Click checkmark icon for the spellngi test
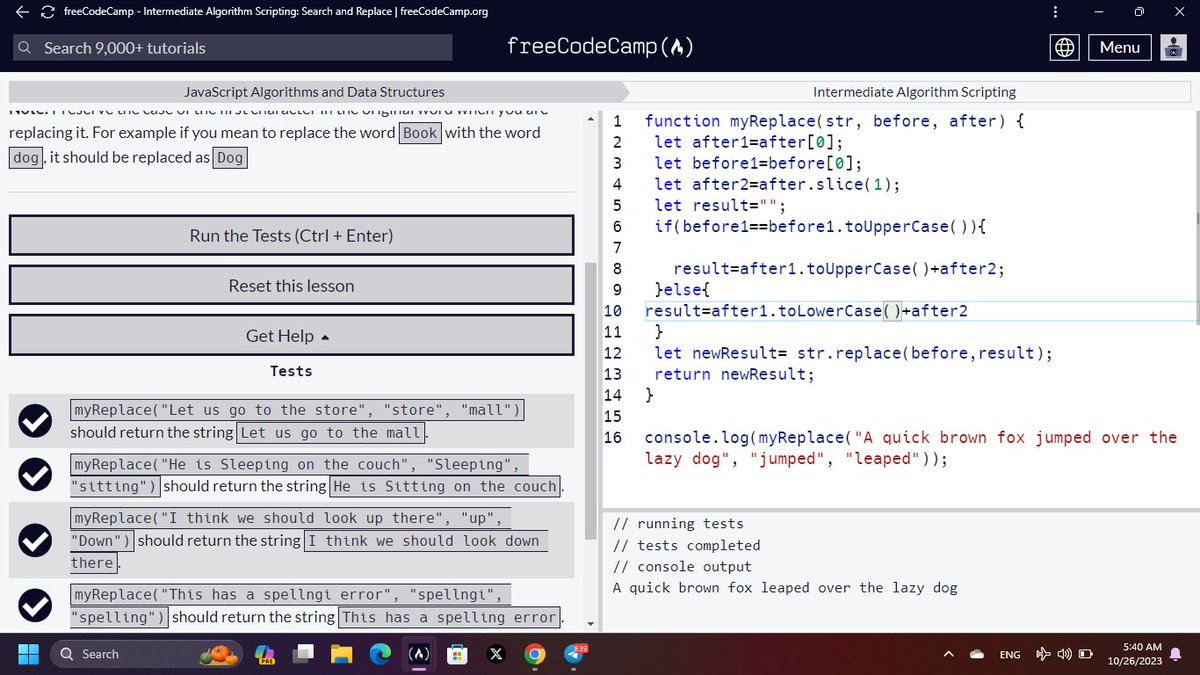This screenshot has height=675, width=1200. 36,605
